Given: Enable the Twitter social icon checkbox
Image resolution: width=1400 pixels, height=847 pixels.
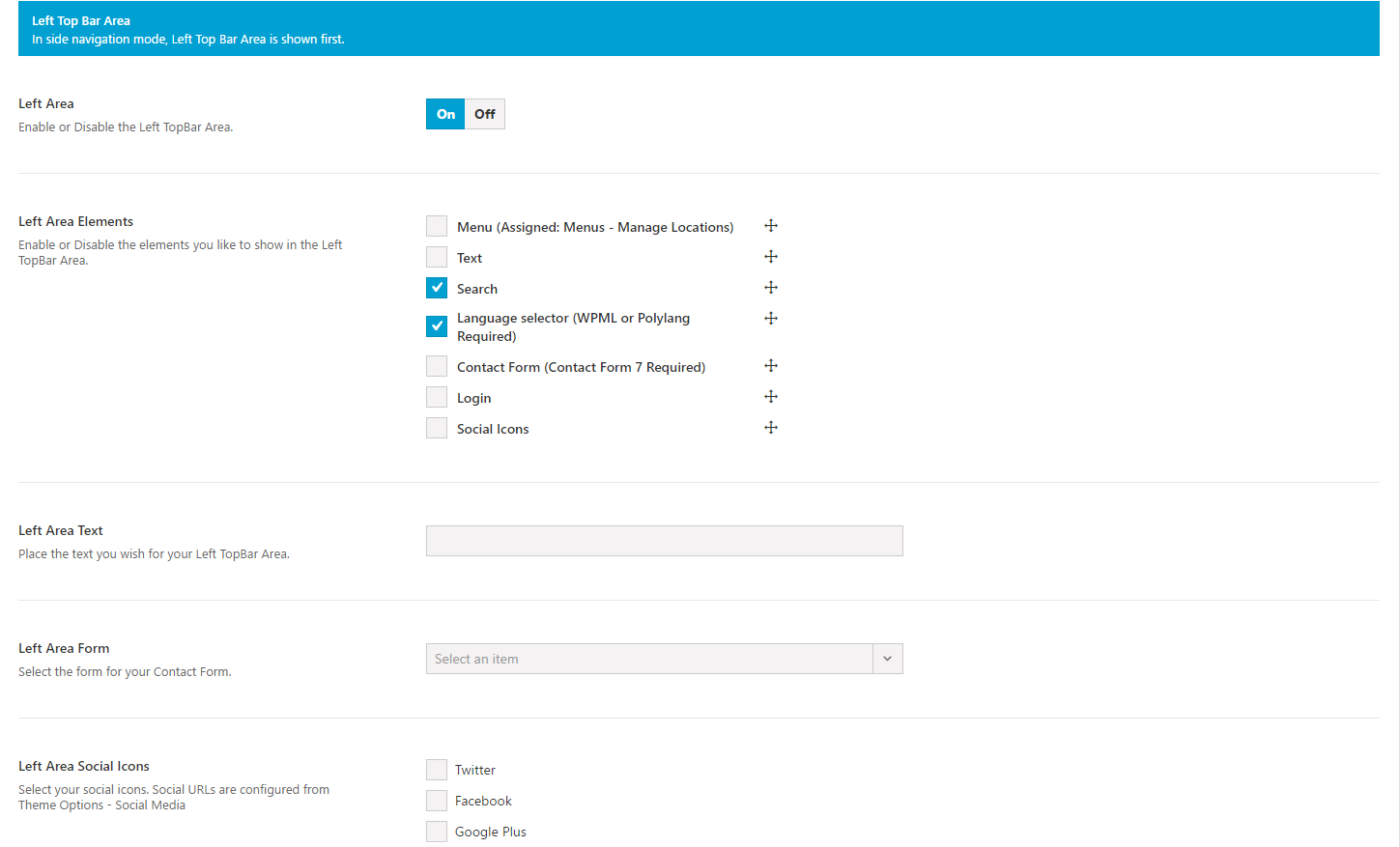Looking at the screenshot, I should [x=437, y=770].
